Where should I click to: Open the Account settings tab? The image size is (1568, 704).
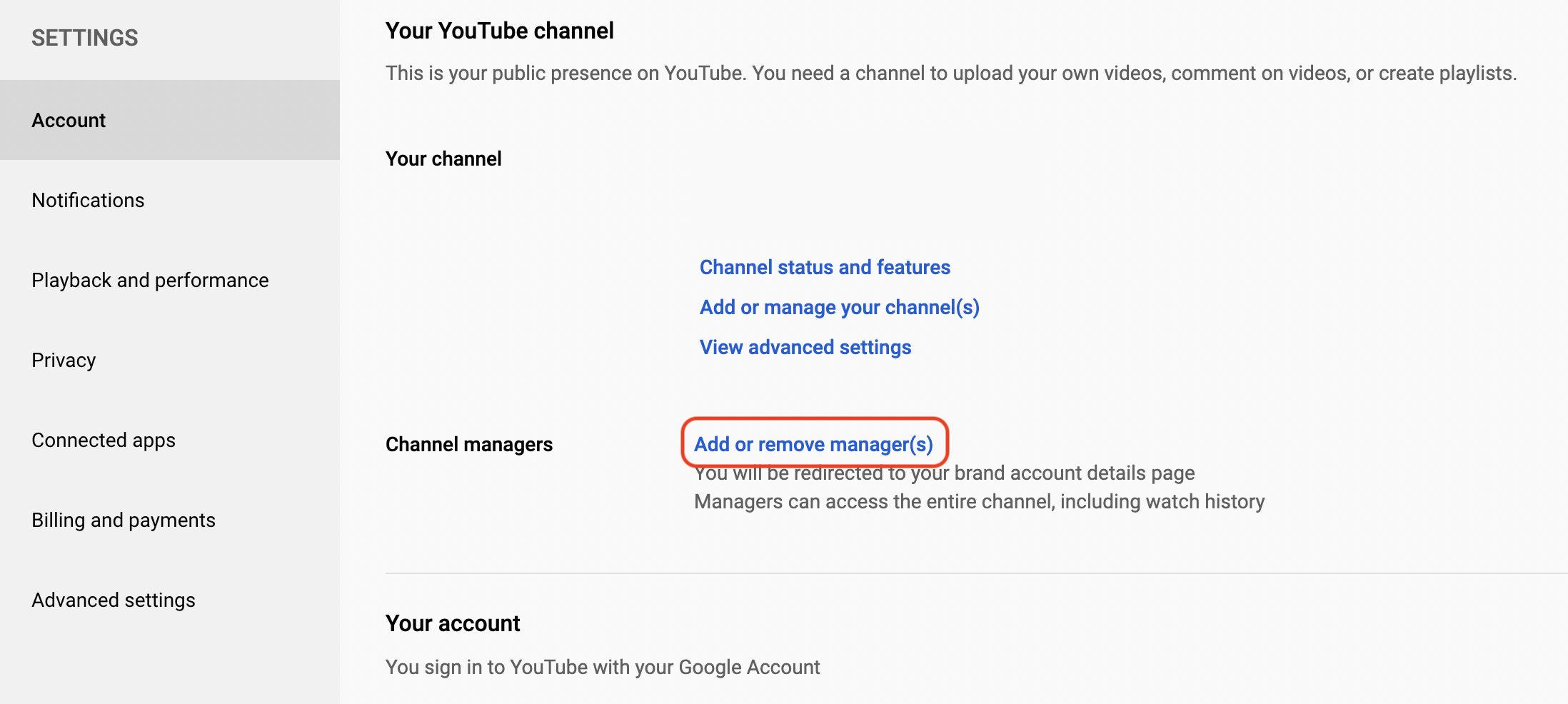point(169,120)
